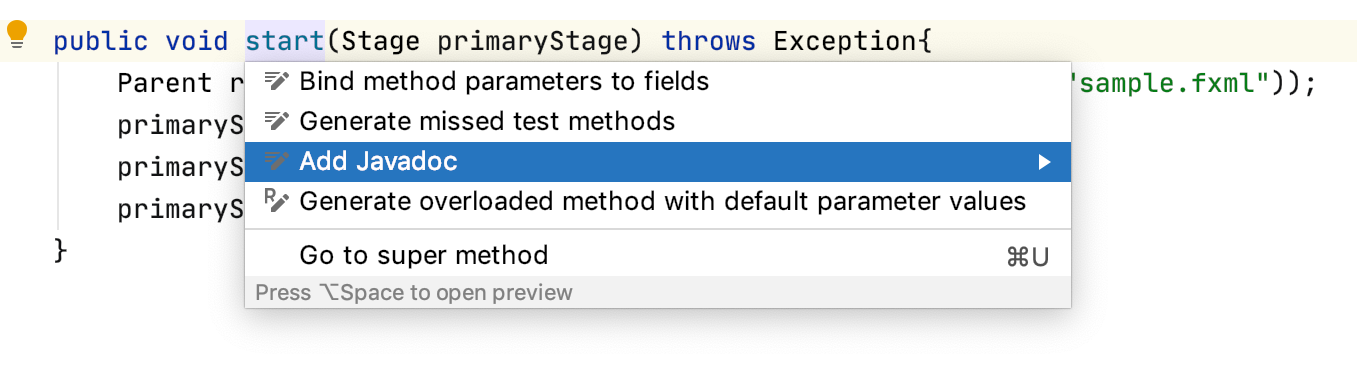Click the ⌘U shortcut label
Screen dimensions: 1357x372
tap(1028, 257)
